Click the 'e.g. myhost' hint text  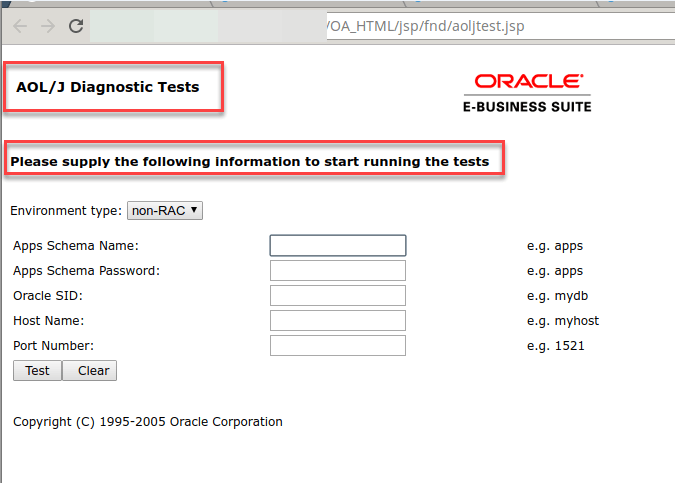click(x=563, y=321)
